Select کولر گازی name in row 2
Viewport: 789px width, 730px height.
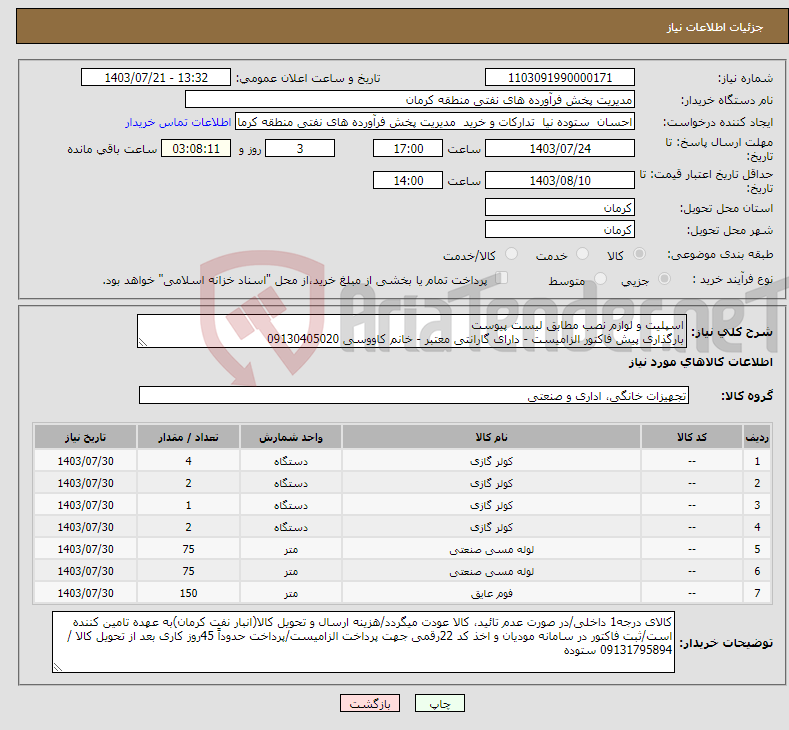491,483
